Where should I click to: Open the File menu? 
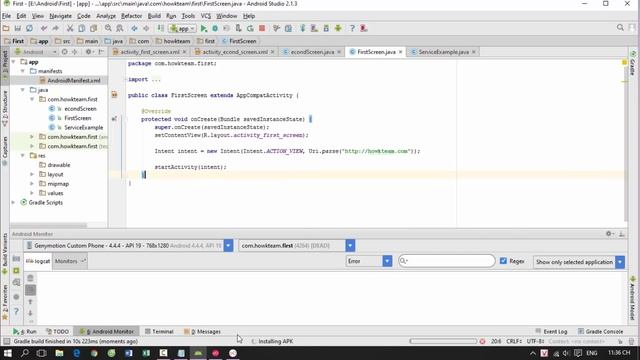point(6,16)
